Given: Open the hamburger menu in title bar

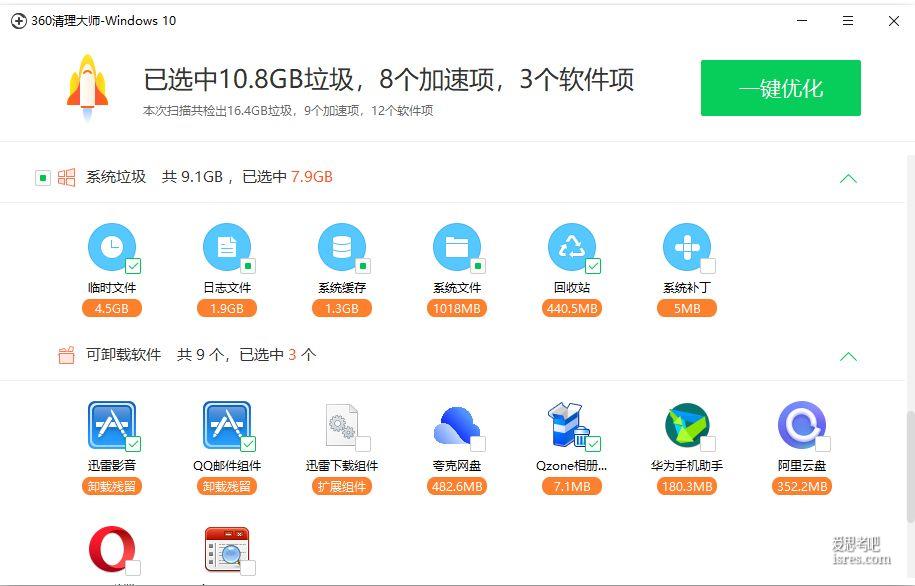Looking at the screenshot, I should [x=848, y=20].
